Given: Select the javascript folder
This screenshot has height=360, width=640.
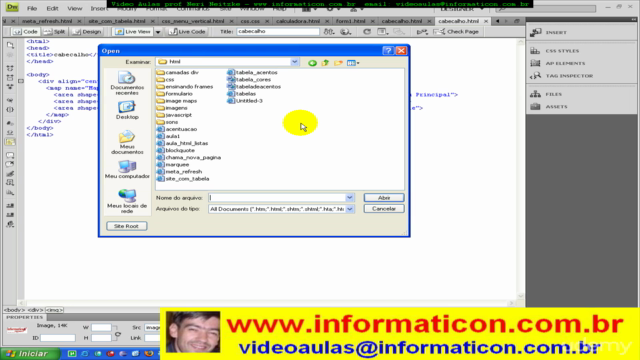Looking at the screenshot, I should pos(175,115).
